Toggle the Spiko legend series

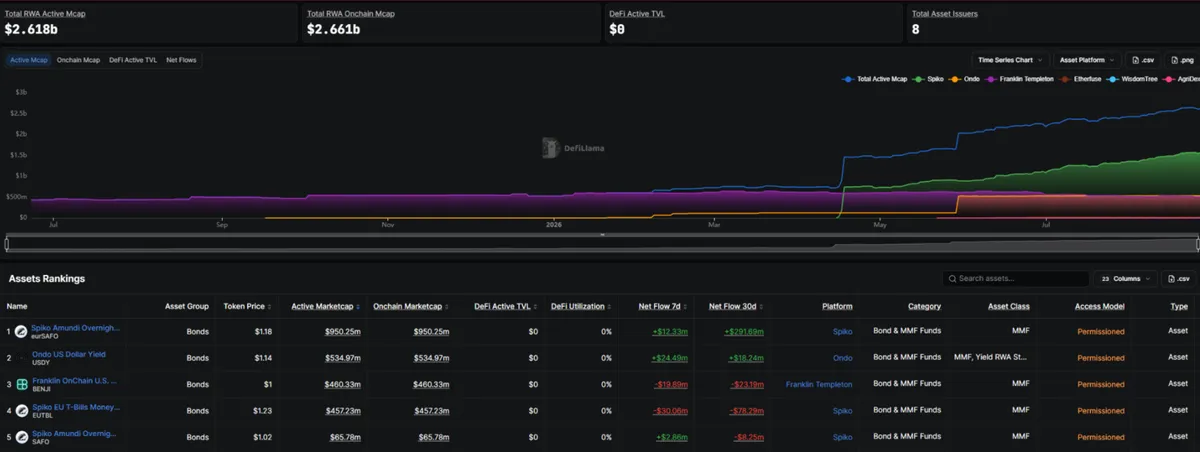(926, 78)
